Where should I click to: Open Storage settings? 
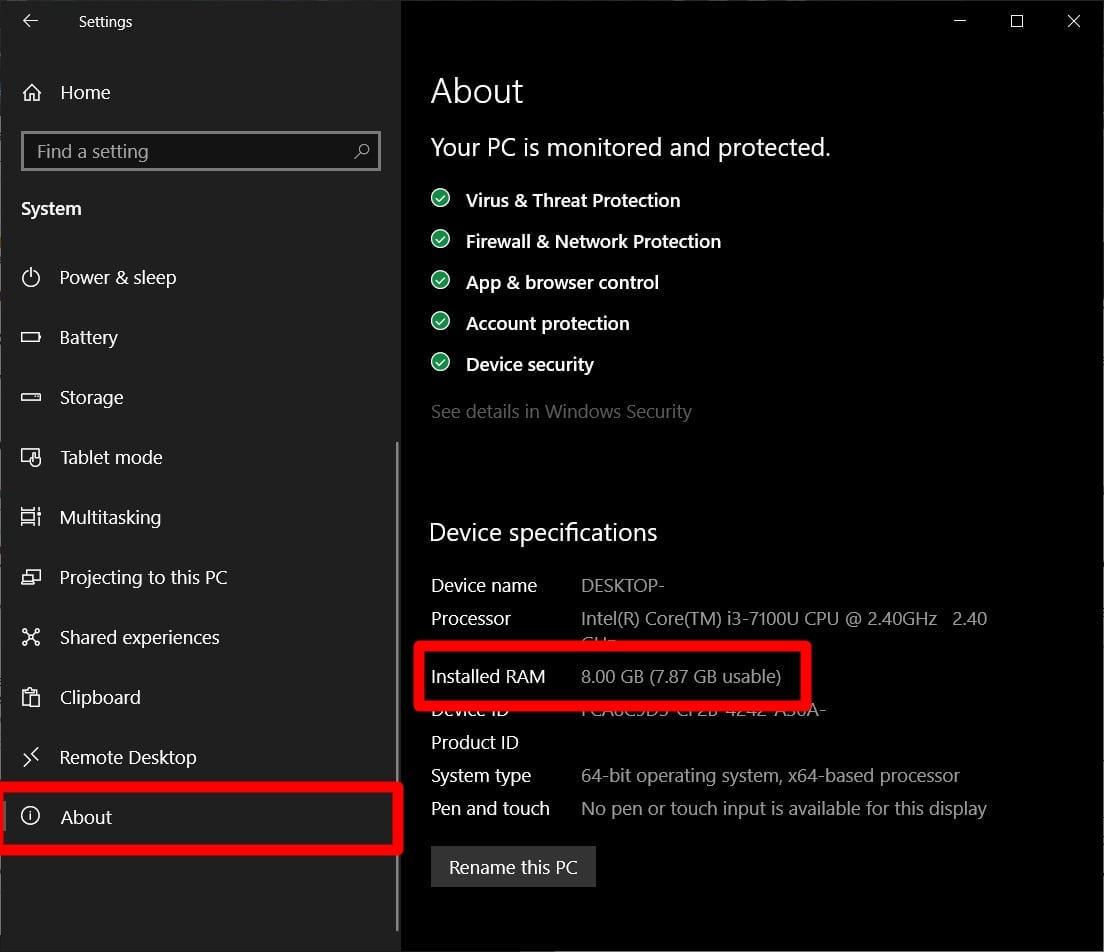tap(200, 397)
